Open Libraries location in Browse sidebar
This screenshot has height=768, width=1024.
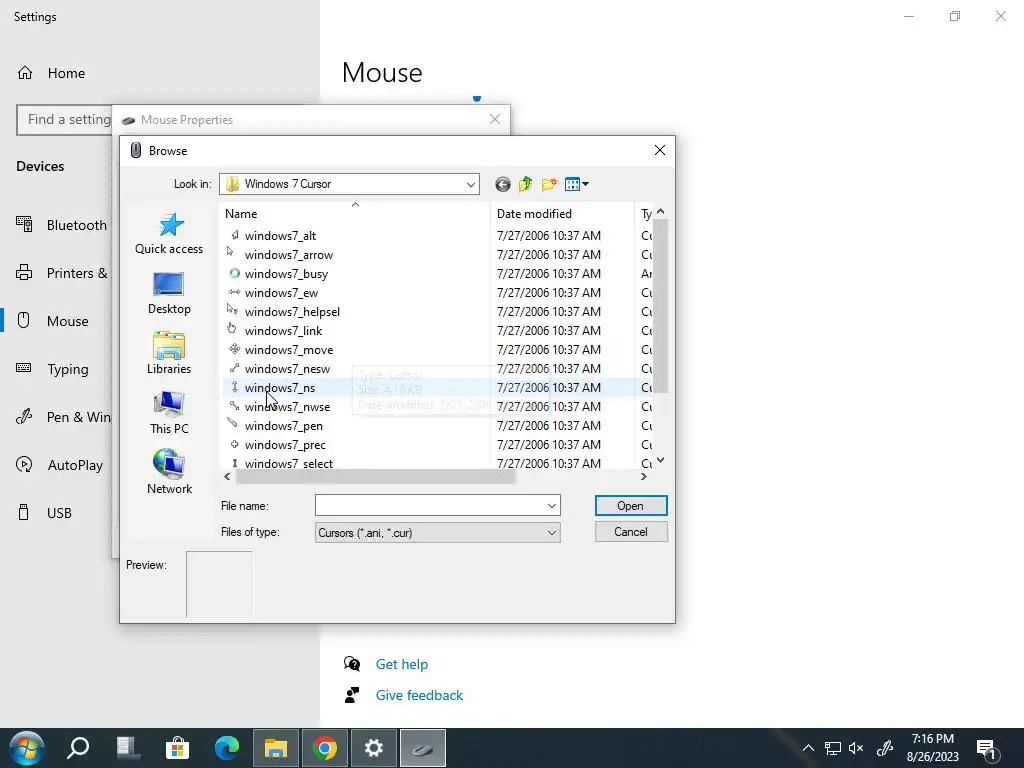pos(169,353)
